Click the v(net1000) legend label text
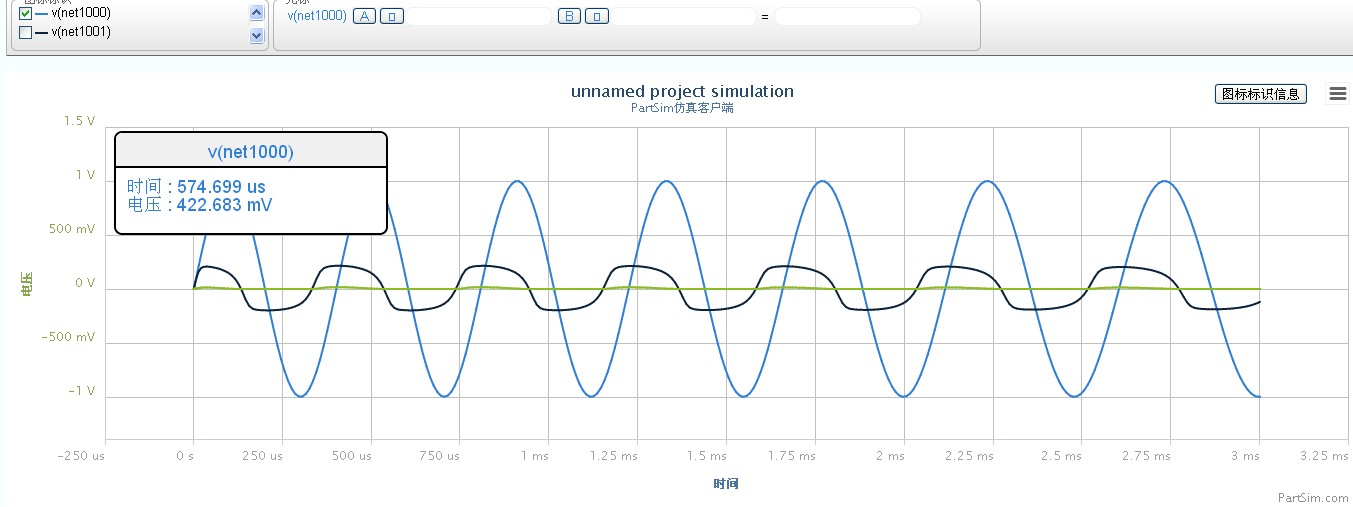The width and height of the screenshot is (1353, 507). click(x=81, y=13)
